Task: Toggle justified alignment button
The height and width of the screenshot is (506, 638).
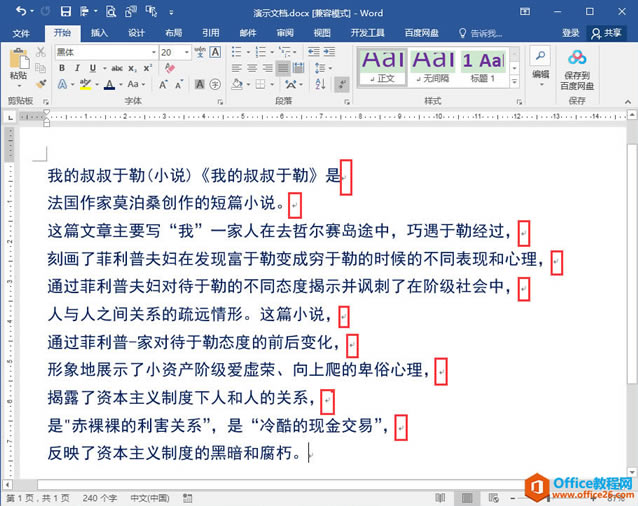Action: [x=283, y=68]
